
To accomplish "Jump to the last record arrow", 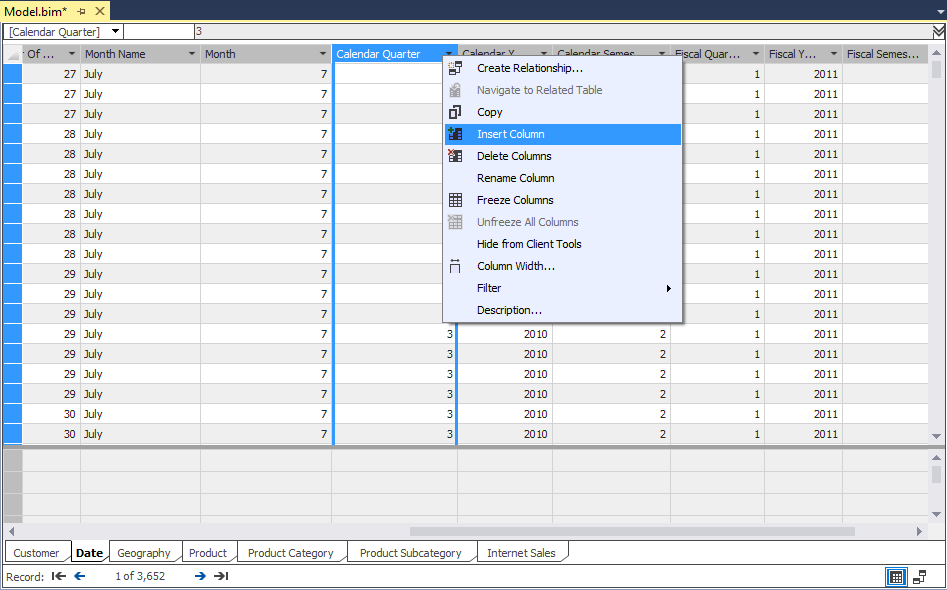I will [221, 576].
